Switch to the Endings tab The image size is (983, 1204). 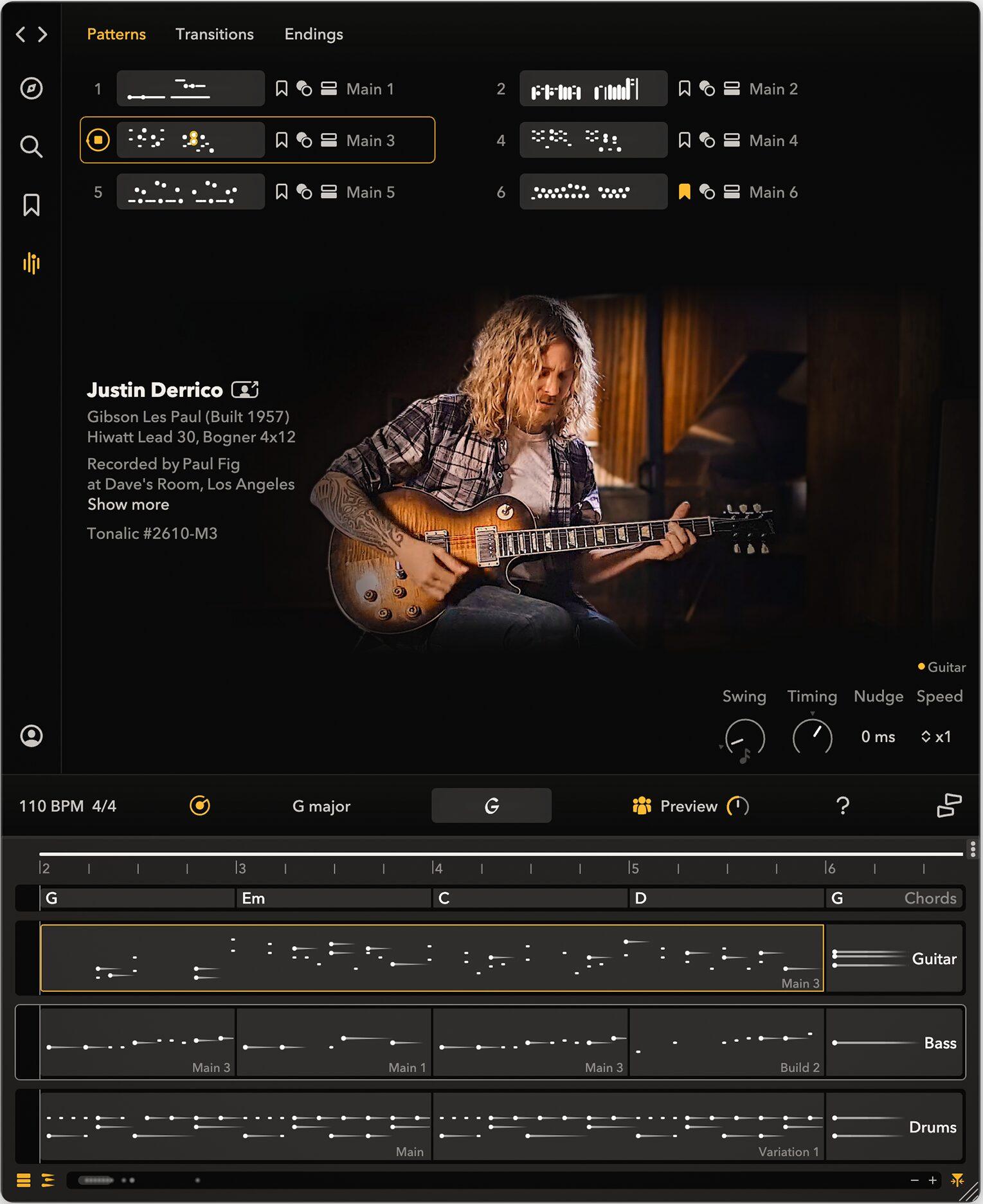[313, 34]
